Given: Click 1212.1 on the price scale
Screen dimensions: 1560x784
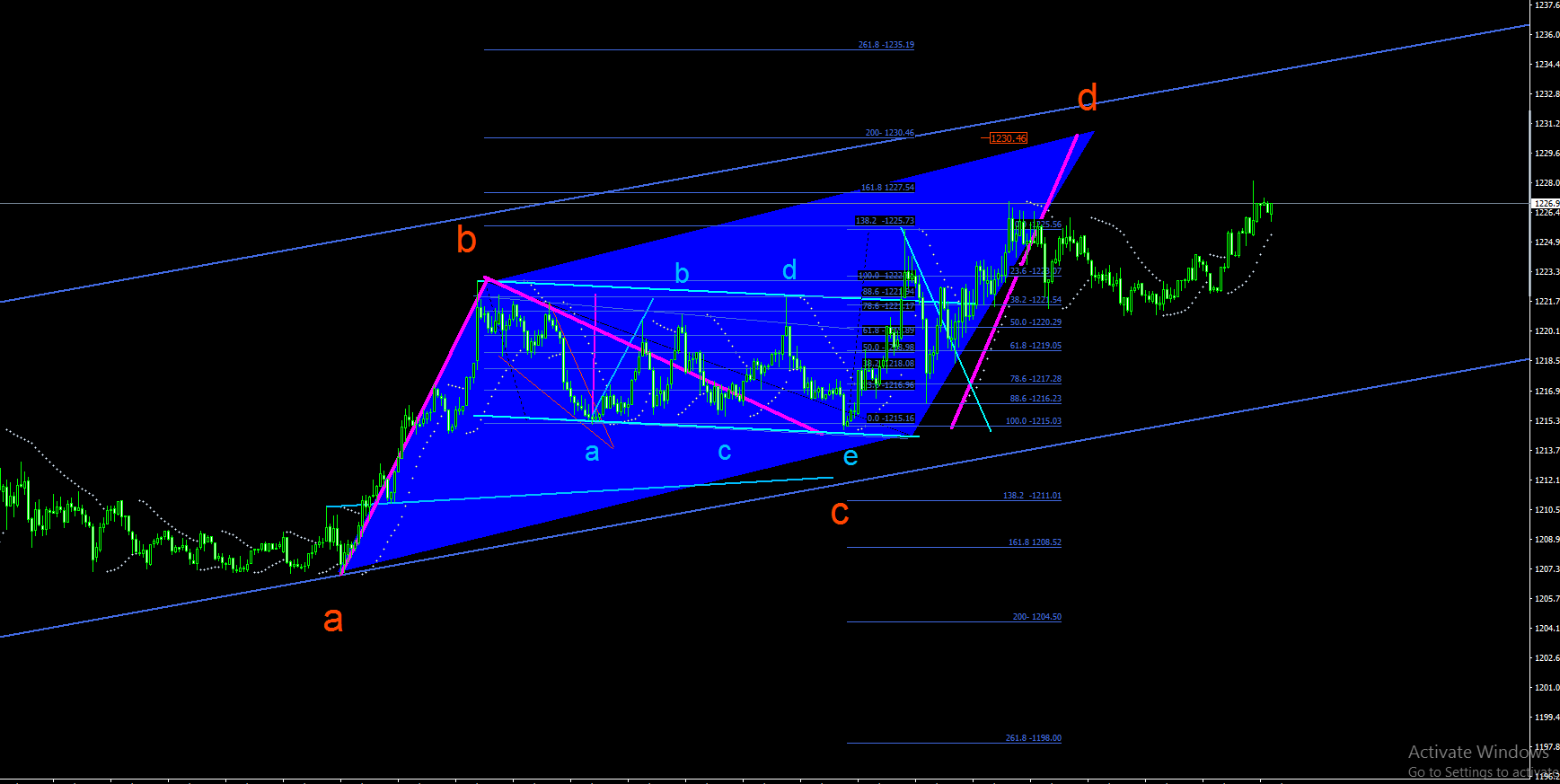Looking at the screenshot, I should [x=1547, y=480].
